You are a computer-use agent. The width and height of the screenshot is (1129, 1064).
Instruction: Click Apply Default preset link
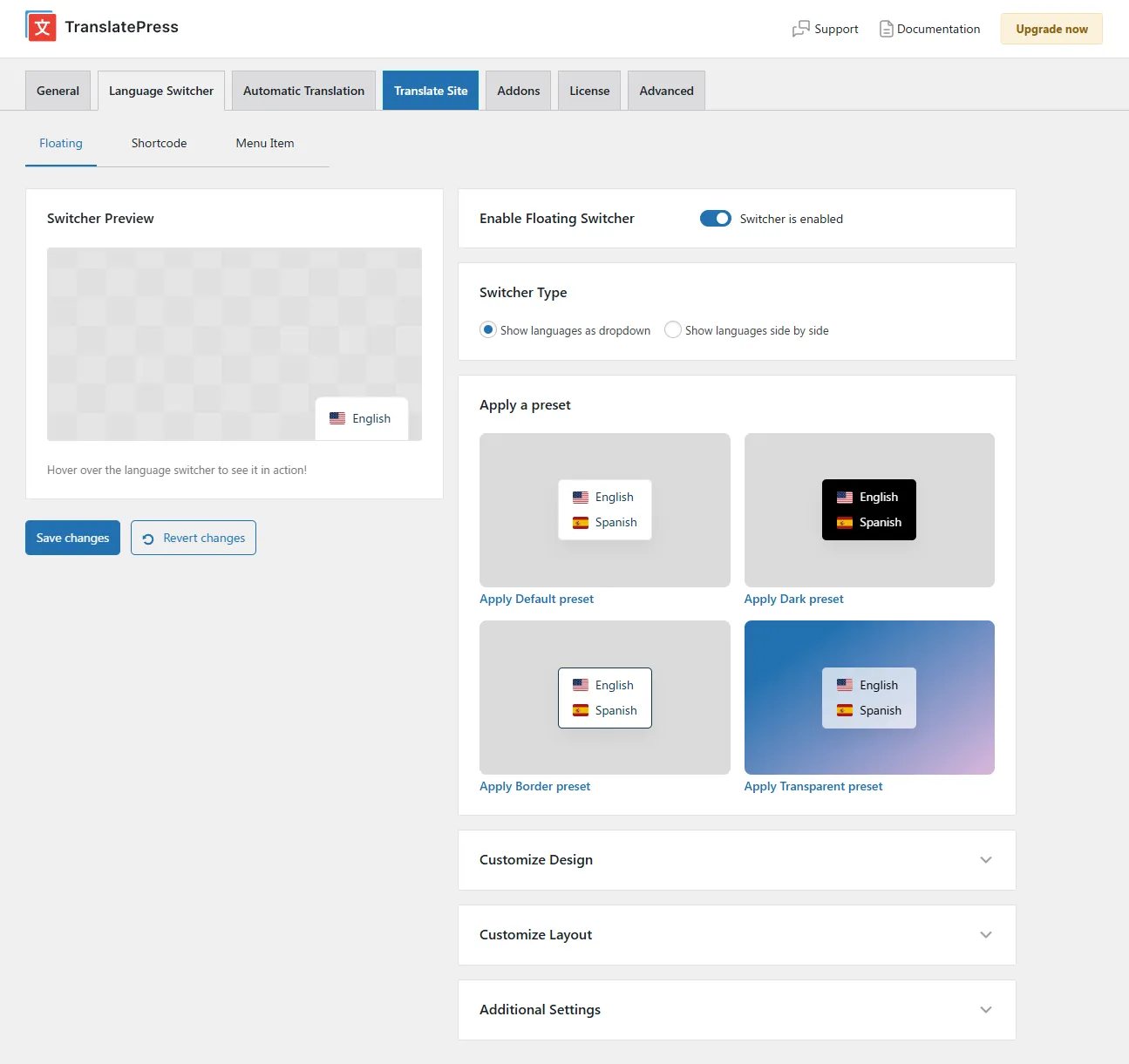(x=536, y=599)
